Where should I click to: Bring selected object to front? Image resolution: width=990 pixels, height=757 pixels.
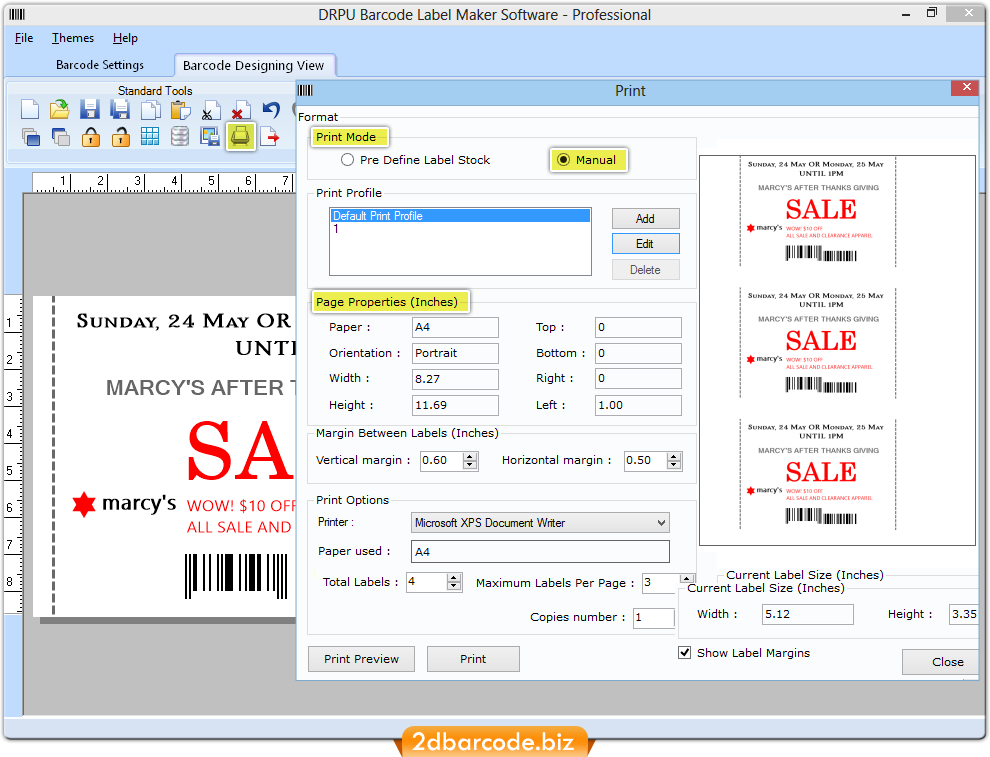(x=30, y=136)
